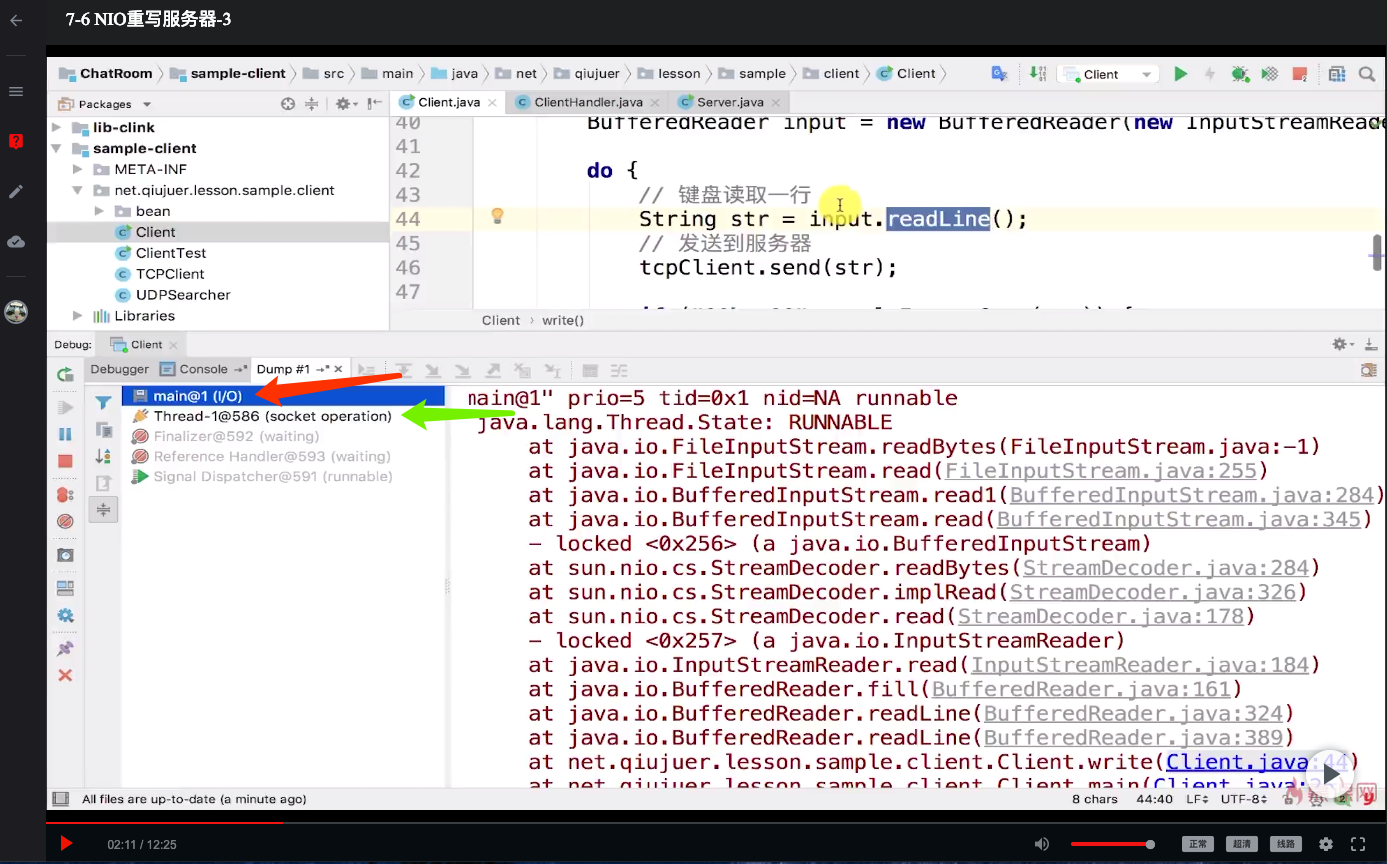This screenshot has height=864, width=1387.
Task: Click the Pause Program icon in the debug sidebar
Action: (65, 434)
